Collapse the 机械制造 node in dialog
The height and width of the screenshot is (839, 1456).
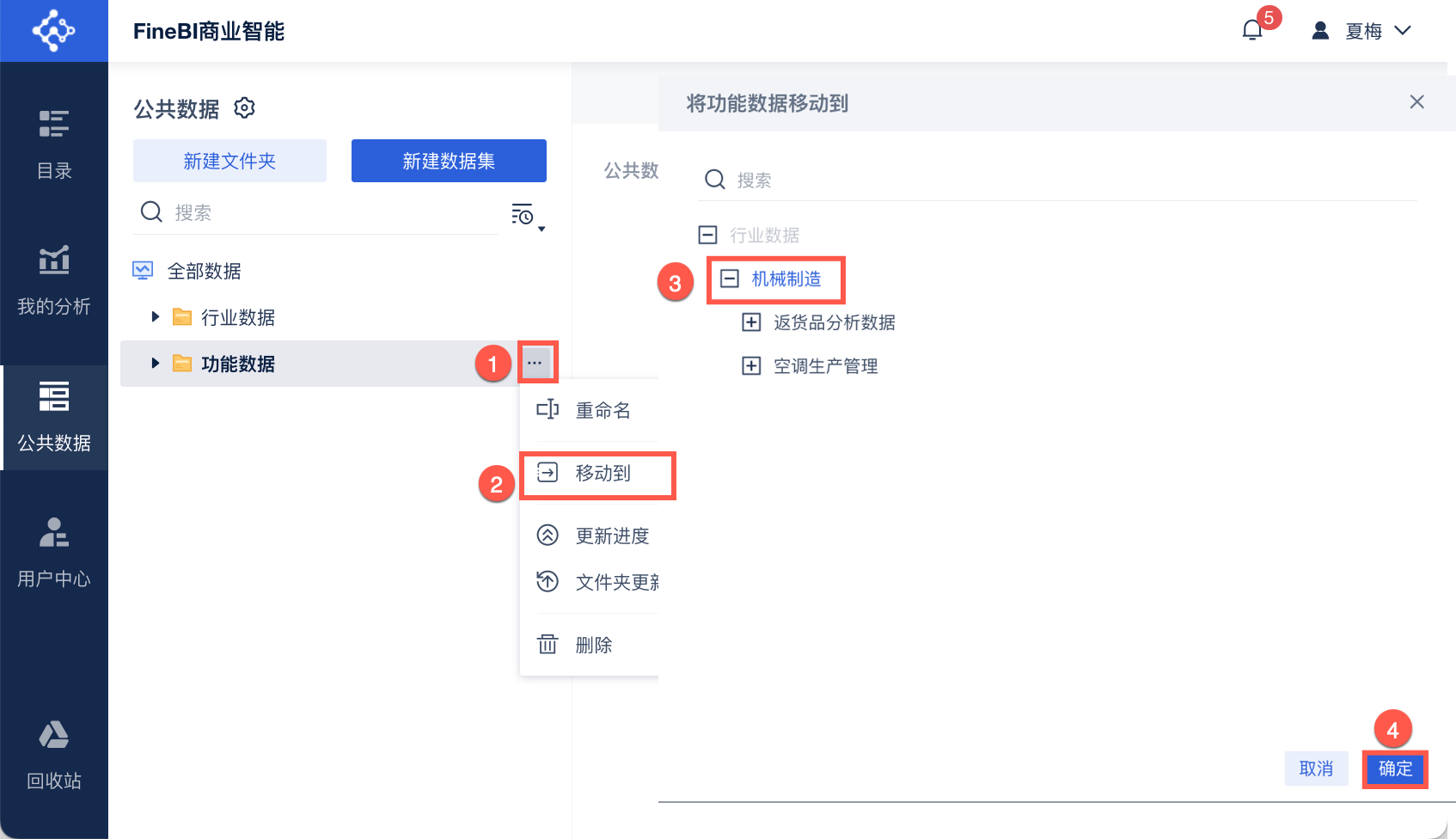tap(730, 279)
